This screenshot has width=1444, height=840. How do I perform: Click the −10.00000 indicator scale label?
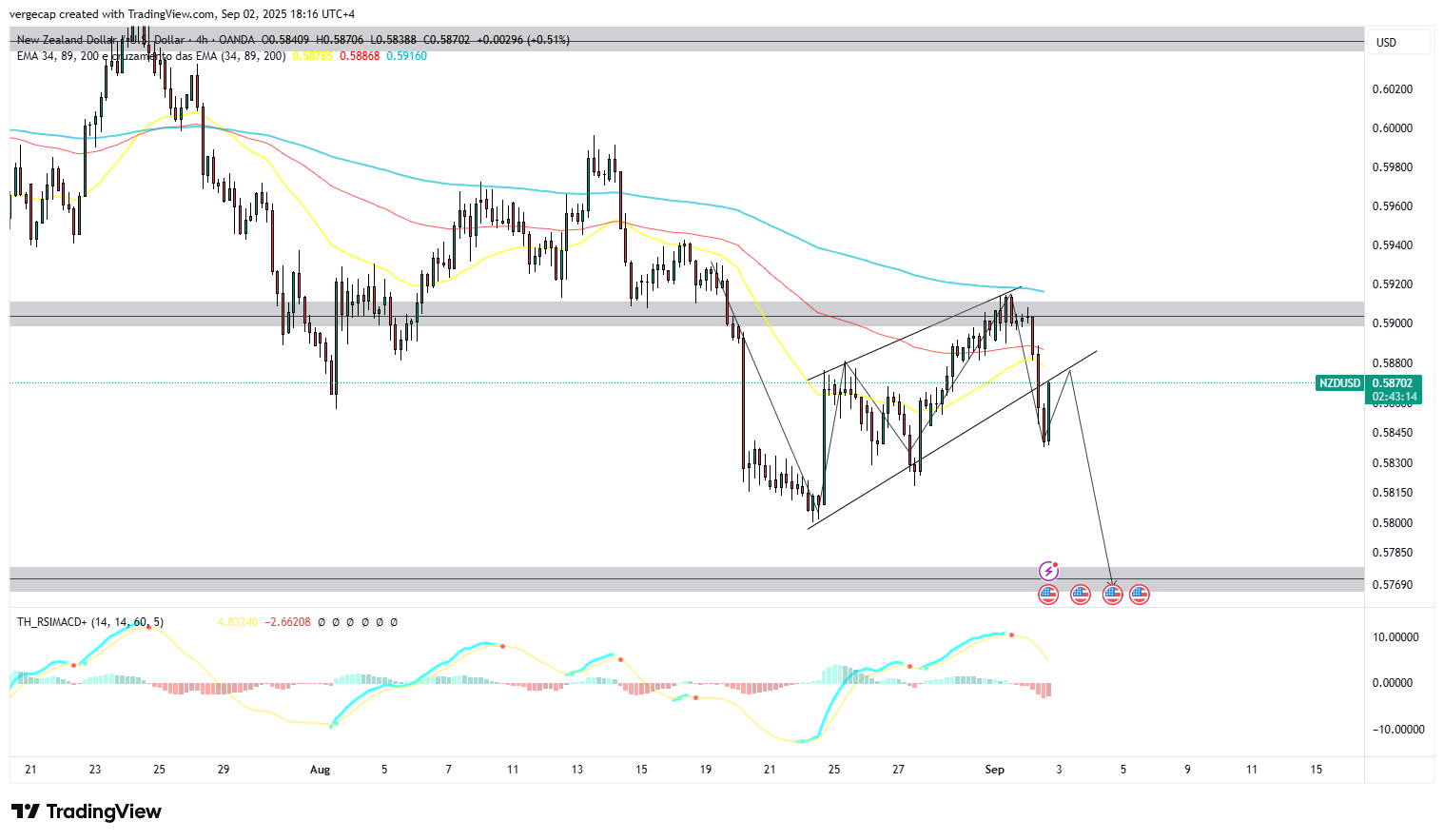point(1397,730)
